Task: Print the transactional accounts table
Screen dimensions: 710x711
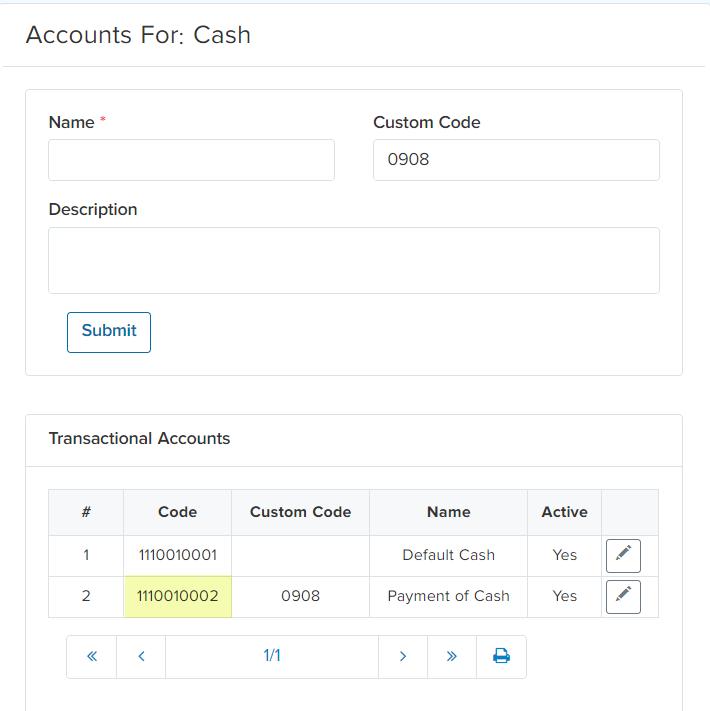Action: pos(501,657)
